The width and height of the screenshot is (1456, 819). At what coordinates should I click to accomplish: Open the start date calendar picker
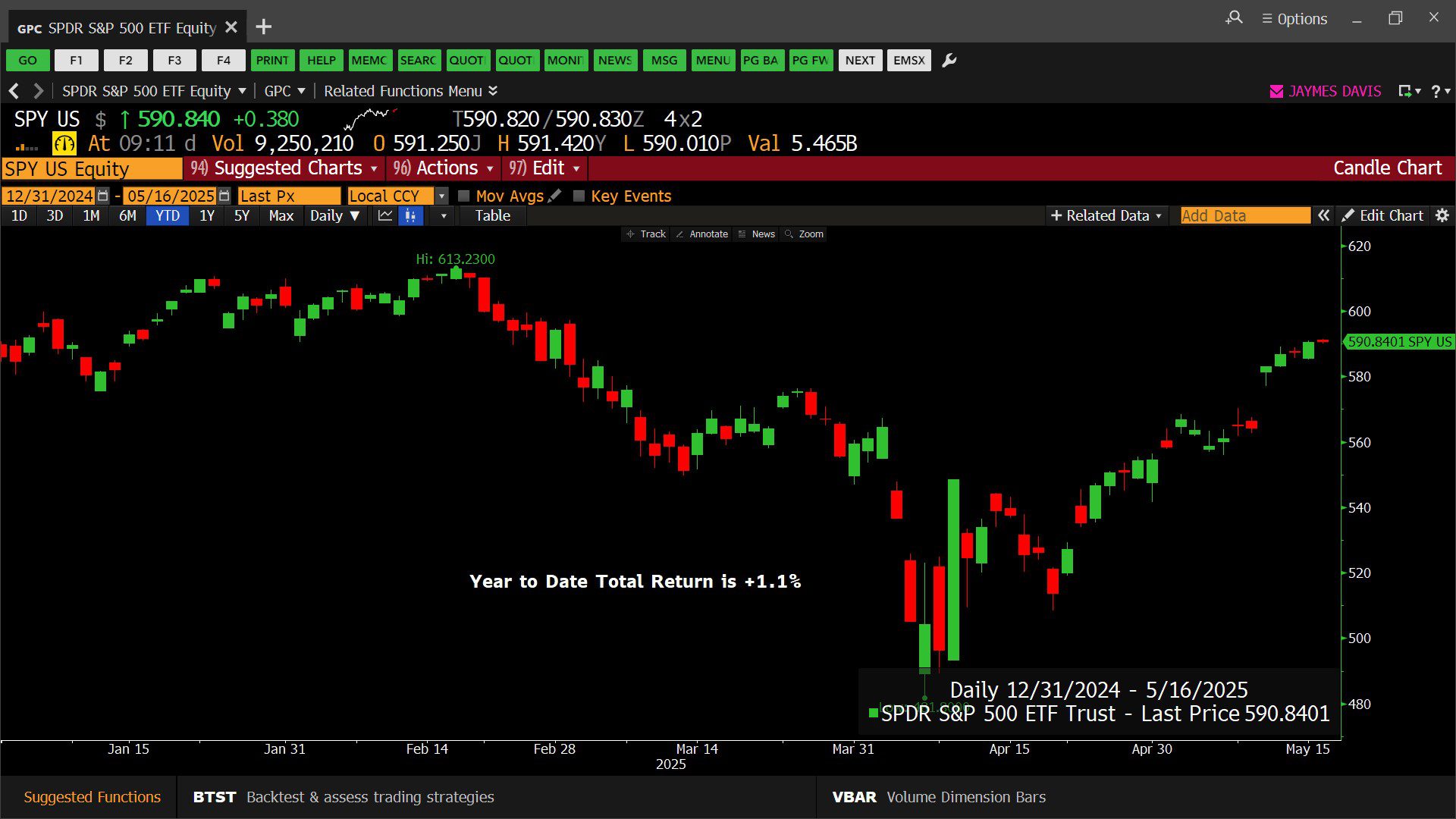point(103,196)
